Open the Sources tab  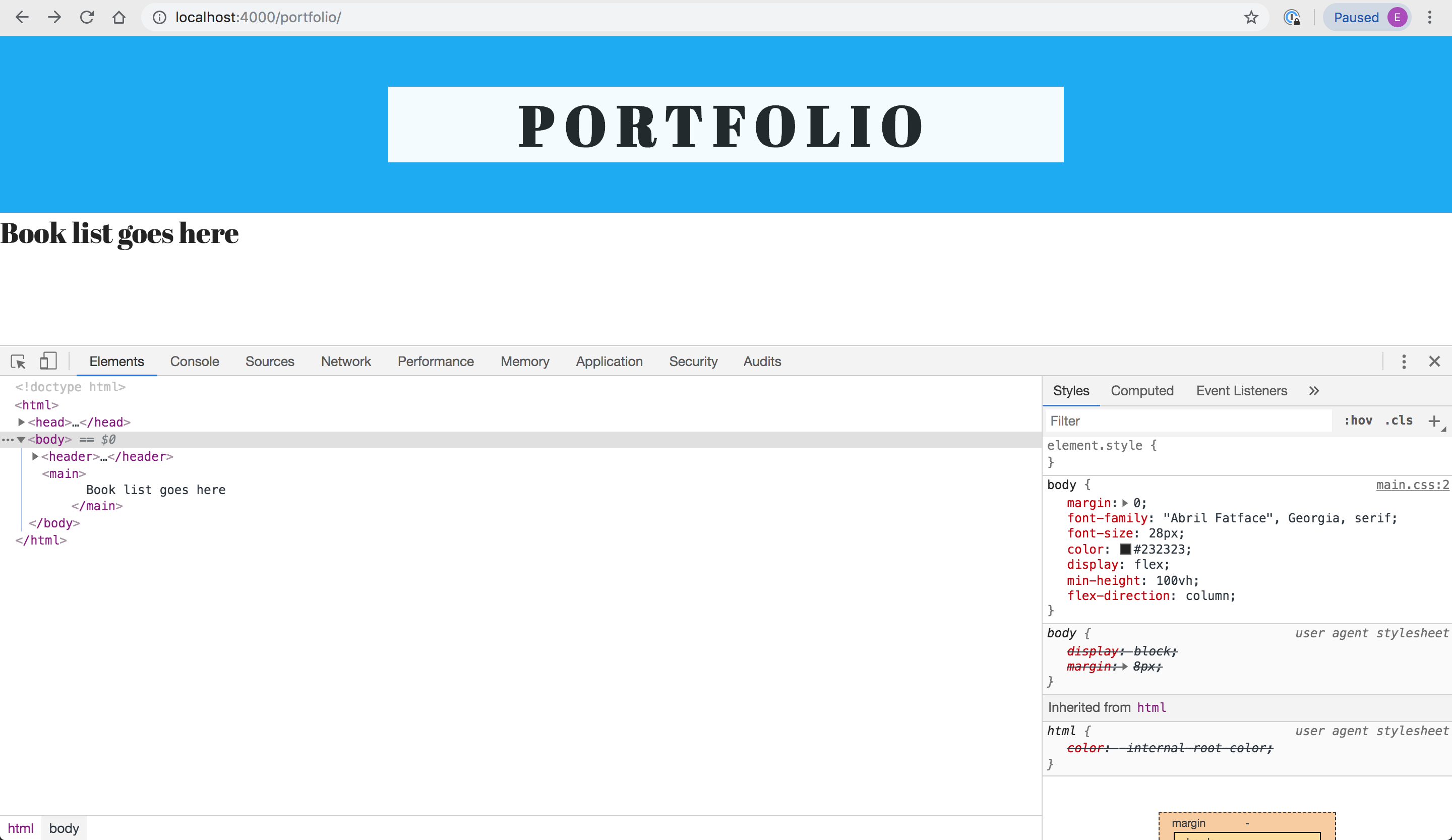[x=270, y=361]
